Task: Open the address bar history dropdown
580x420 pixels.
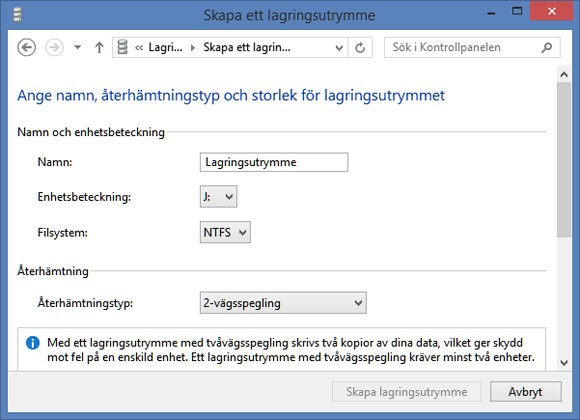Action: (339, 48)
